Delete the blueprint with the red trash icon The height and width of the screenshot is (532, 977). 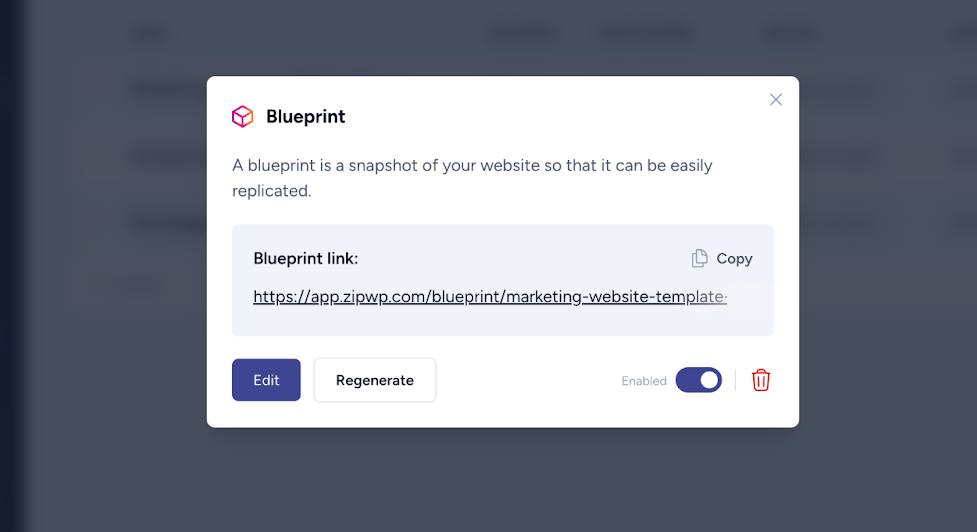[x=761, y=380]
